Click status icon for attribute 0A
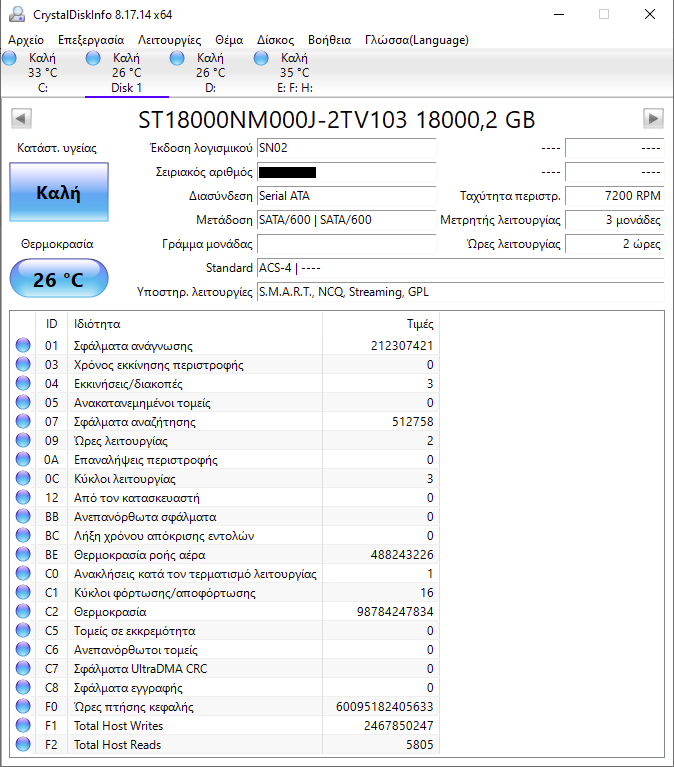Screen dimensions: 674x767 (23, 459)
